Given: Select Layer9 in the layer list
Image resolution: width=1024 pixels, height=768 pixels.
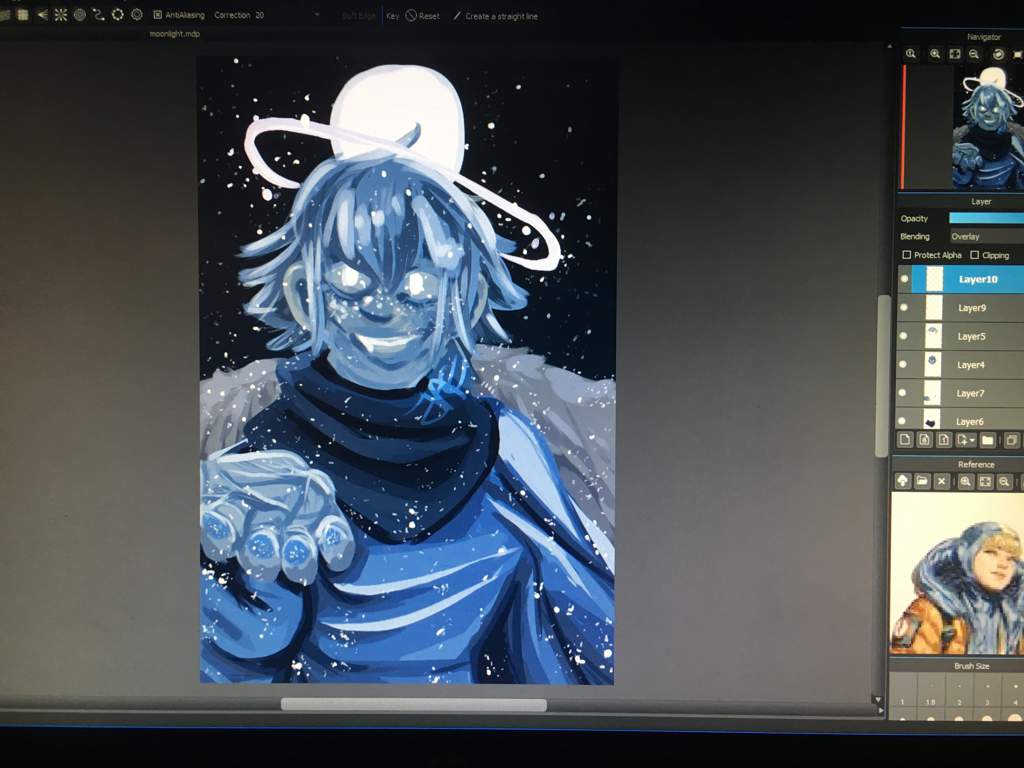Looking at the screenshot, I should (960, 308).
